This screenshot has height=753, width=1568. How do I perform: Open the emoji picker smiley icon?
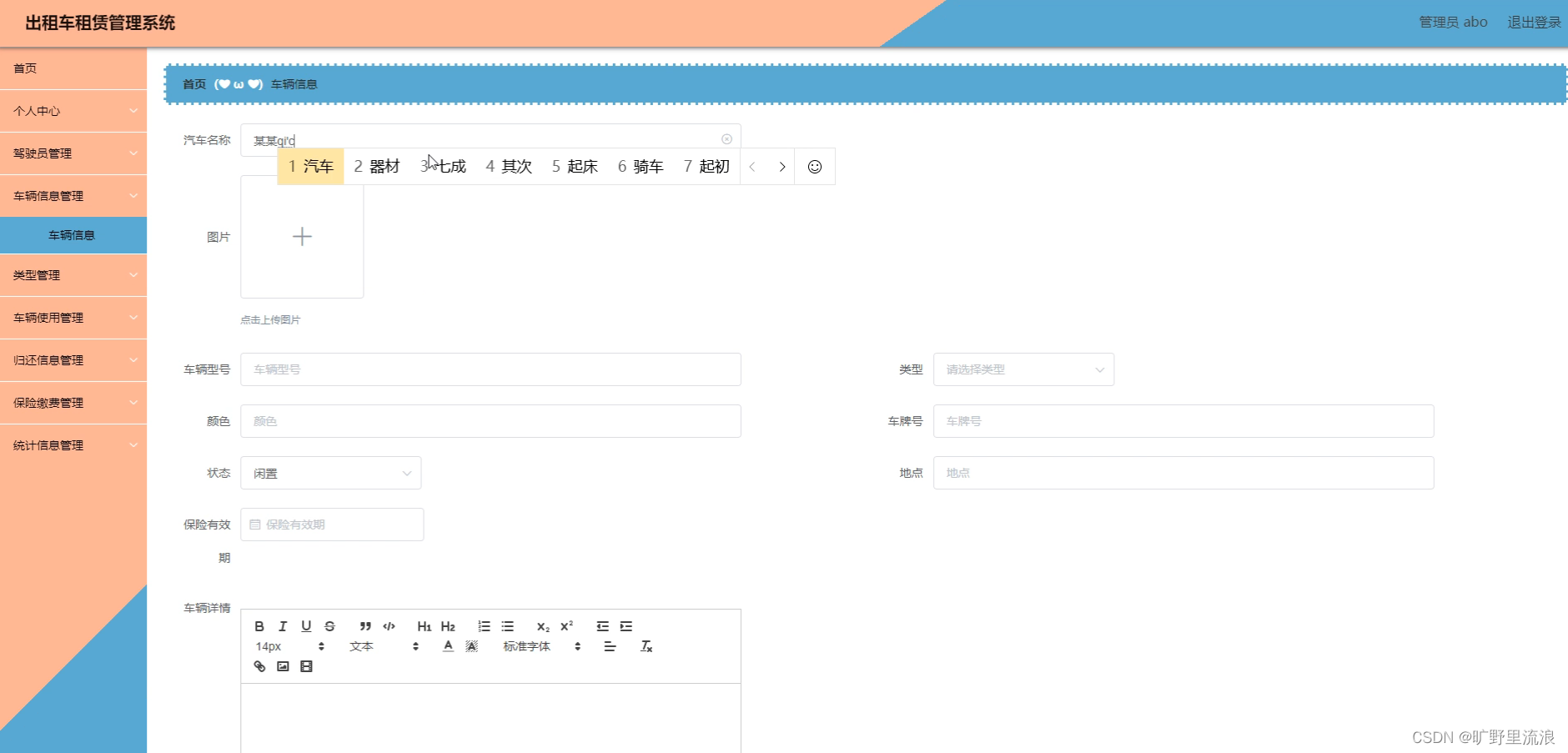[x=815, y=166]
